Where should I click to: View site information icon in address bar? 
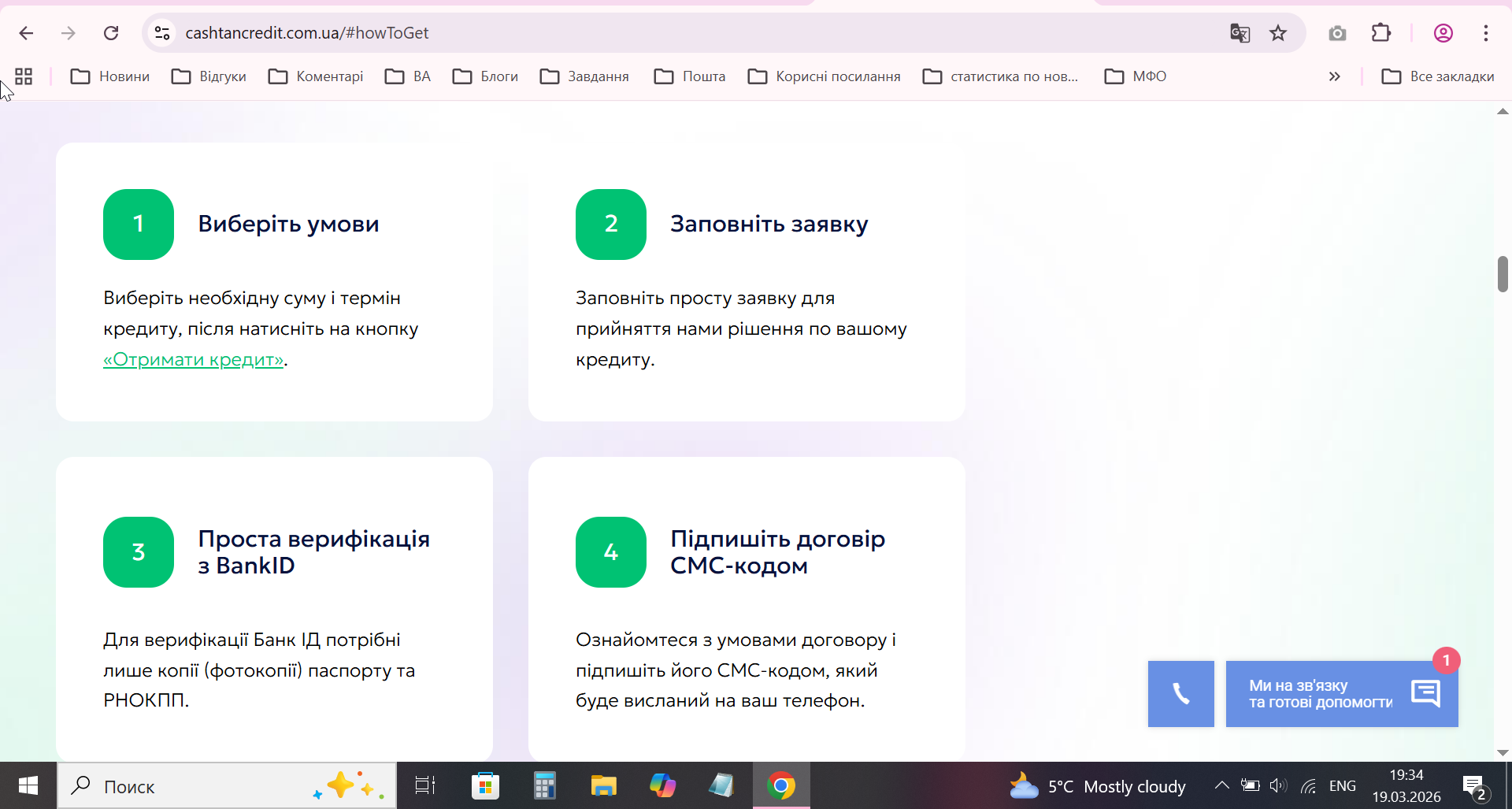coord(162,33)
